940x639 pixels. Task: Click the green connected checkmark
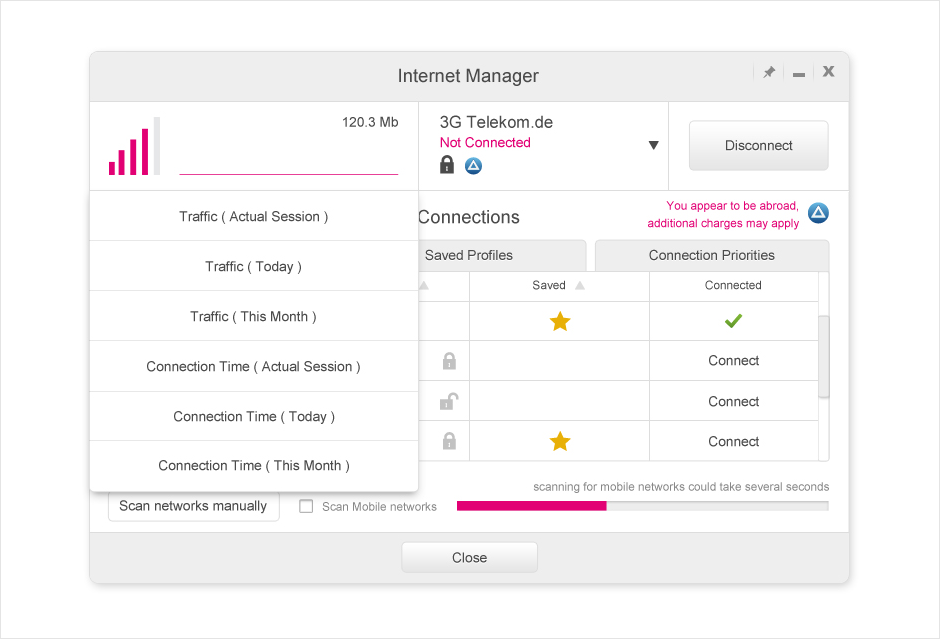[733, 321]
